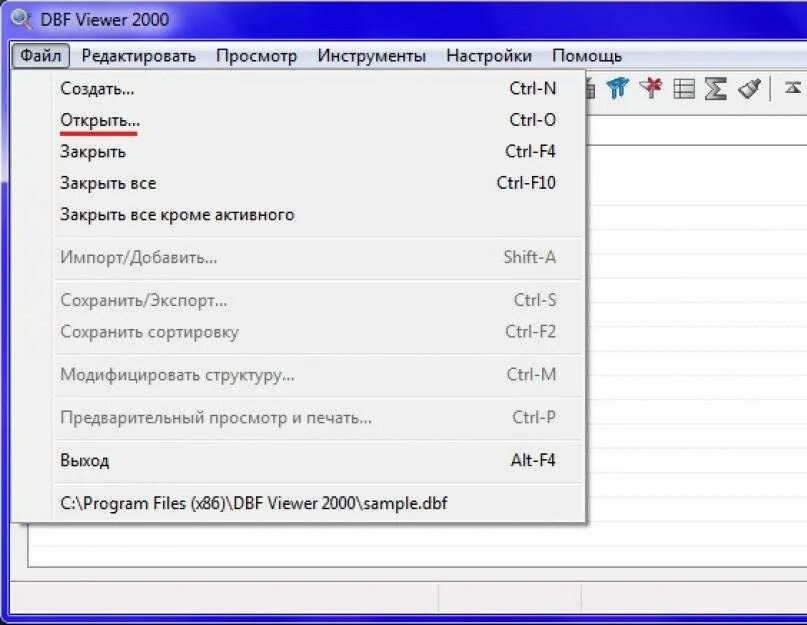Click the remove-filter funnel with red cross
Image resolution: width=807 pixels, height=625 pixels.
coord(651,88)
